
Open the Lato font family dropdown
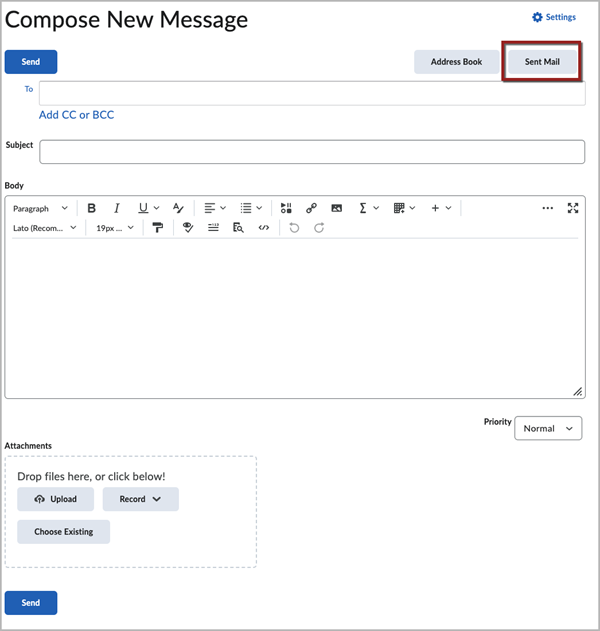pos(45,228)
